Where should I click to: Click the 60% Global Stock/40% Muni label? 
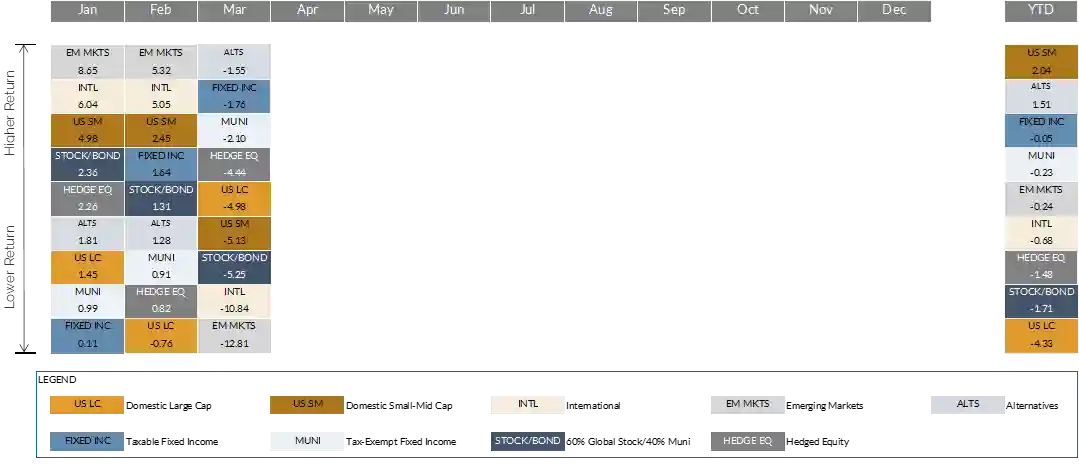pos(628,442)
